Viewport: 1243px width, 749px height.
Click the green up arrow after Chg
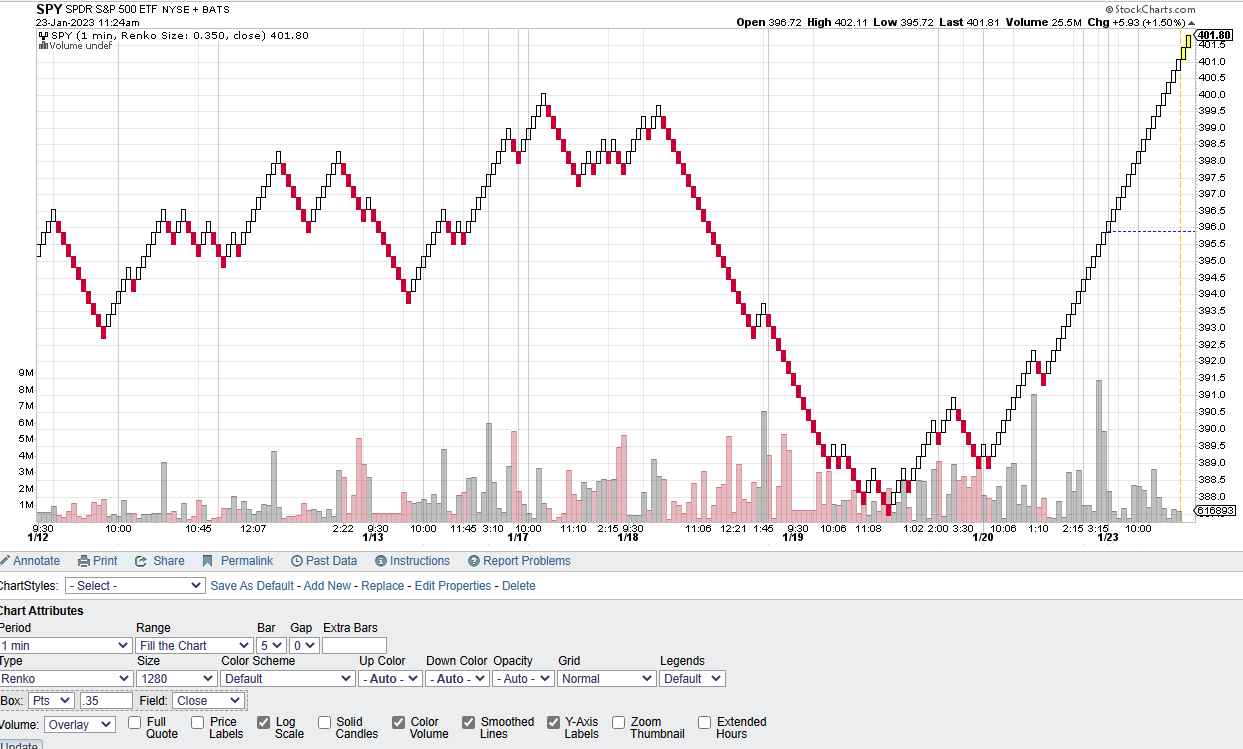(1191, 22)
